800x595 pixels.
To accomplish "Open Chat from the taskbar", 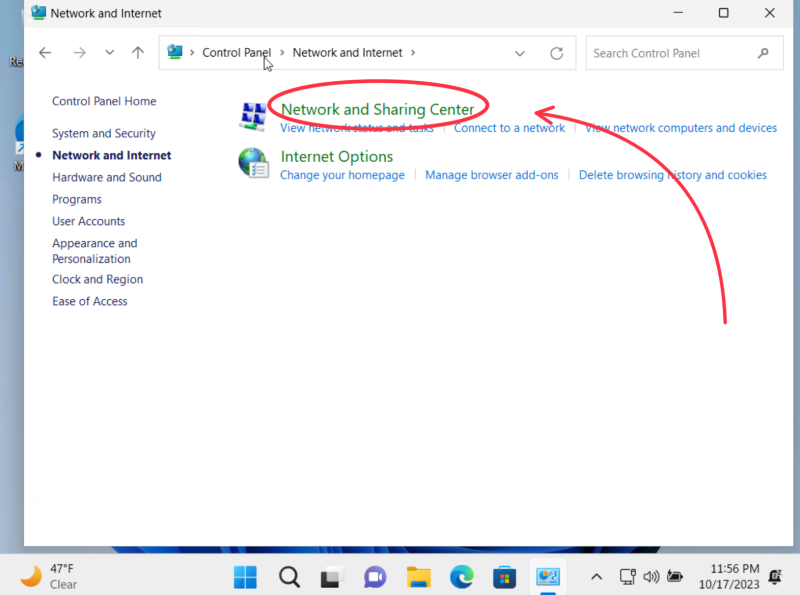I will pyautogui.click(x=374, y=577).
